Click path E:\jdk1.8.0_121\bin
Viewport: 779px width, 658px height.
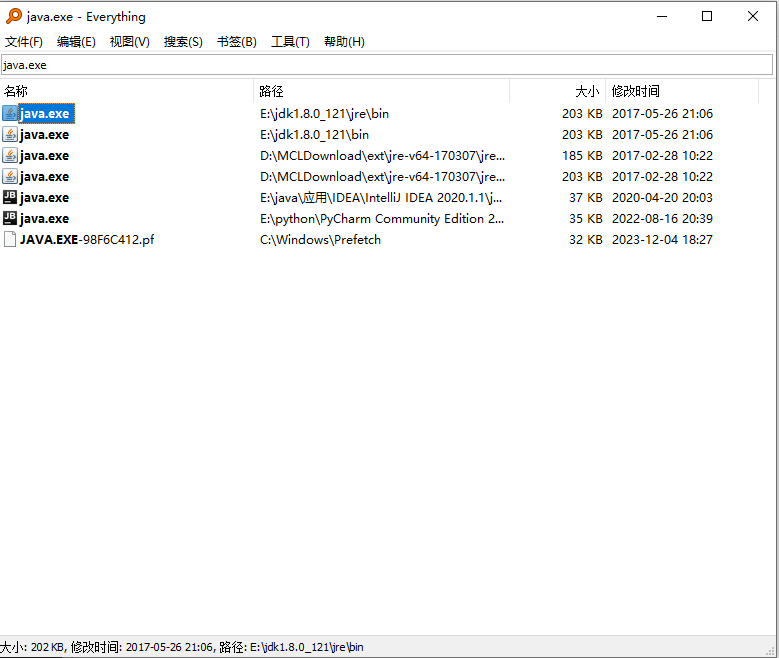click(314, 135)
